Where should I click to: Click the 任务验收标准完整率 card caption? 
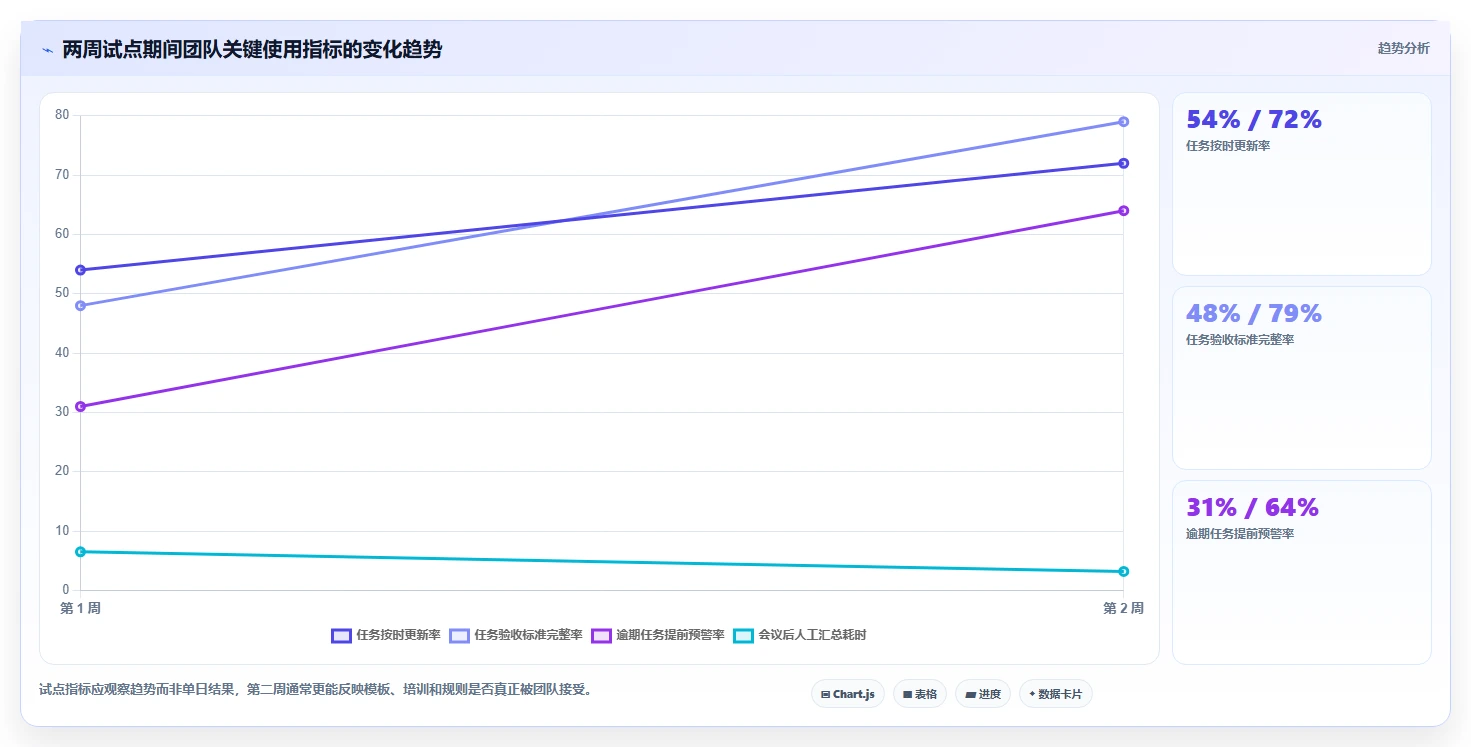click(1240, 340)
